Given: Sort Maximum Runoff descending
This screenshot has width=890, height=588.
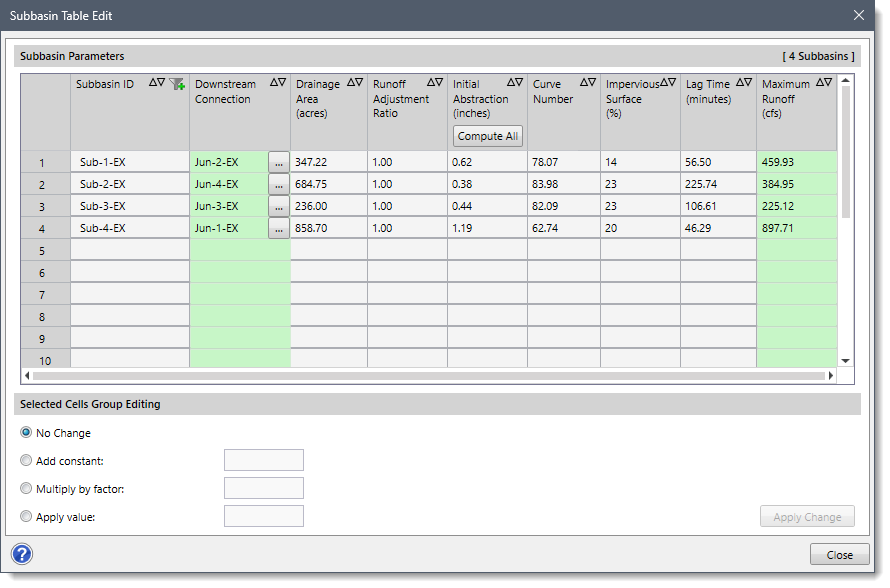Looking at the screenshot, I should tap(826, 84).
